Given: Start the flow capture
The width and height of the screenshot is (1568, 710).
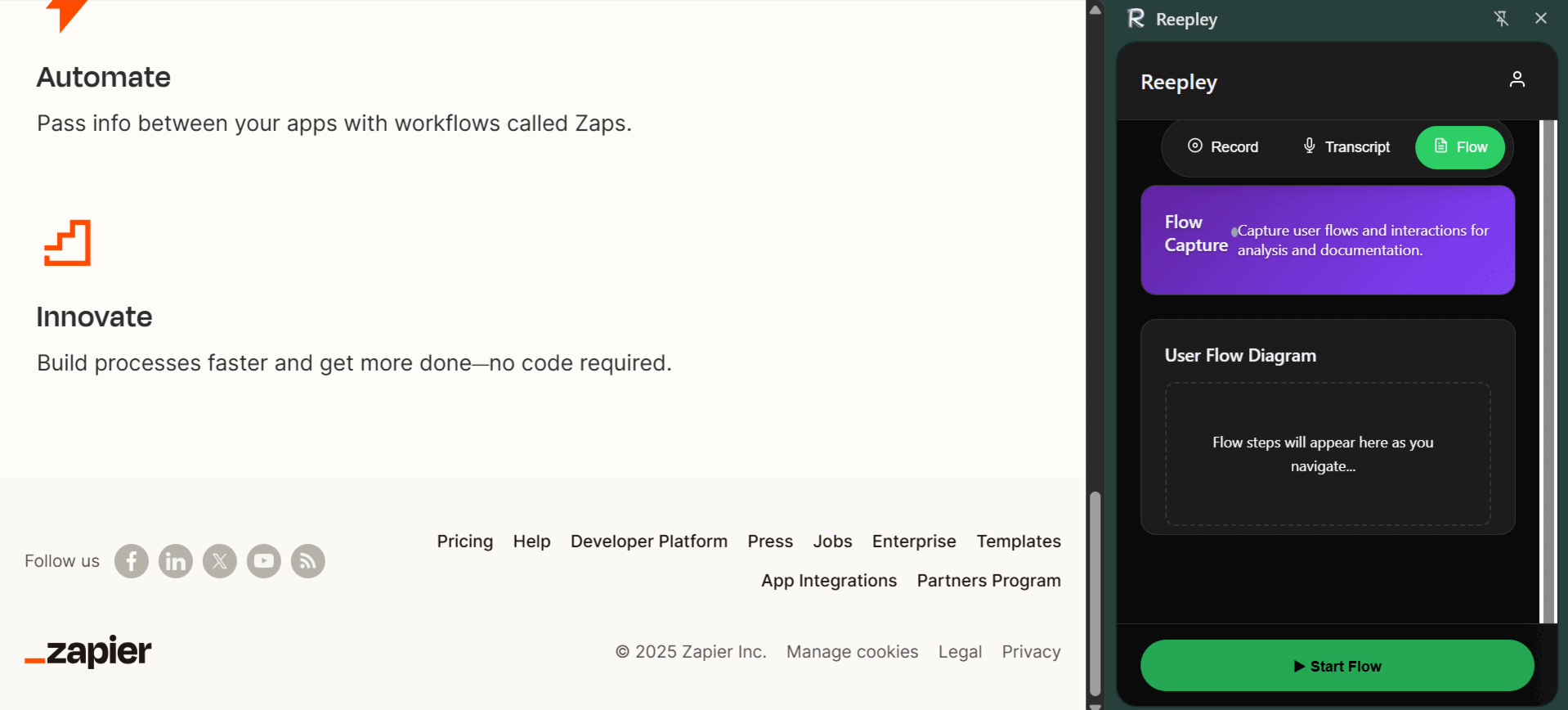Looking at the screenshot, I should pyautogui.click(x=1337, y=666).
